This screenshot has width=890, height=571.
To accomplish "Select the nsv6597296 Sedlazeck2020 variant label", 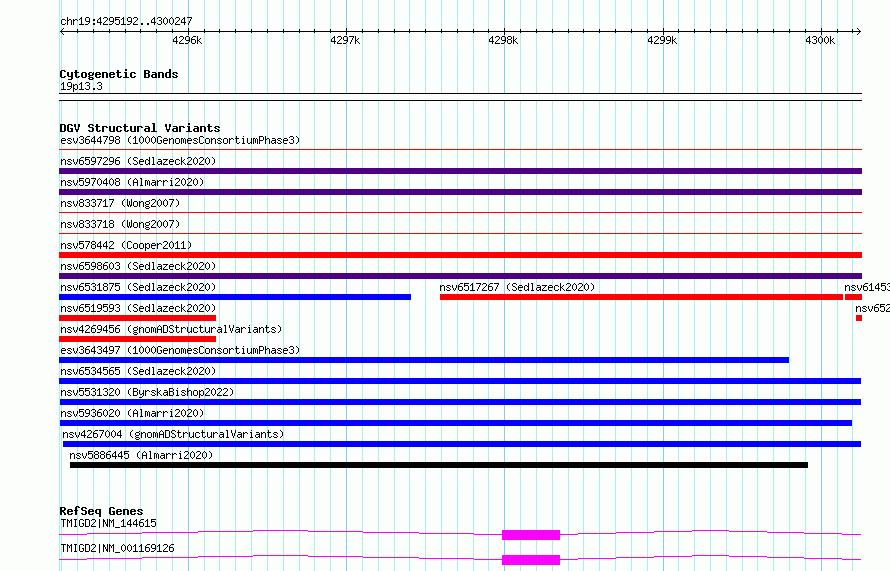I will pos(138,161).
